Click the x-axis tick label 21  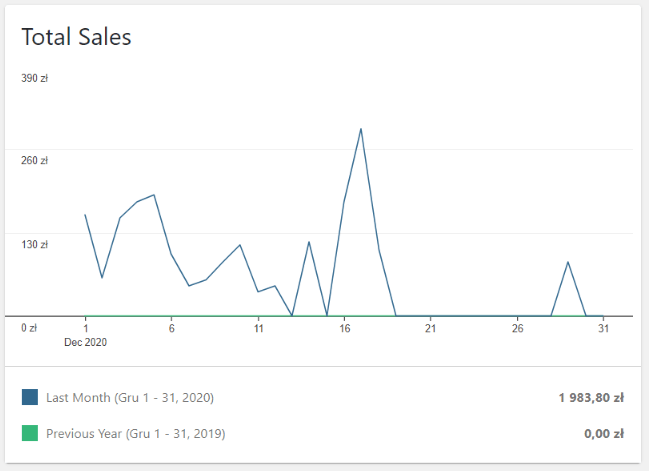pyautogui.click(x=430, y=327)
